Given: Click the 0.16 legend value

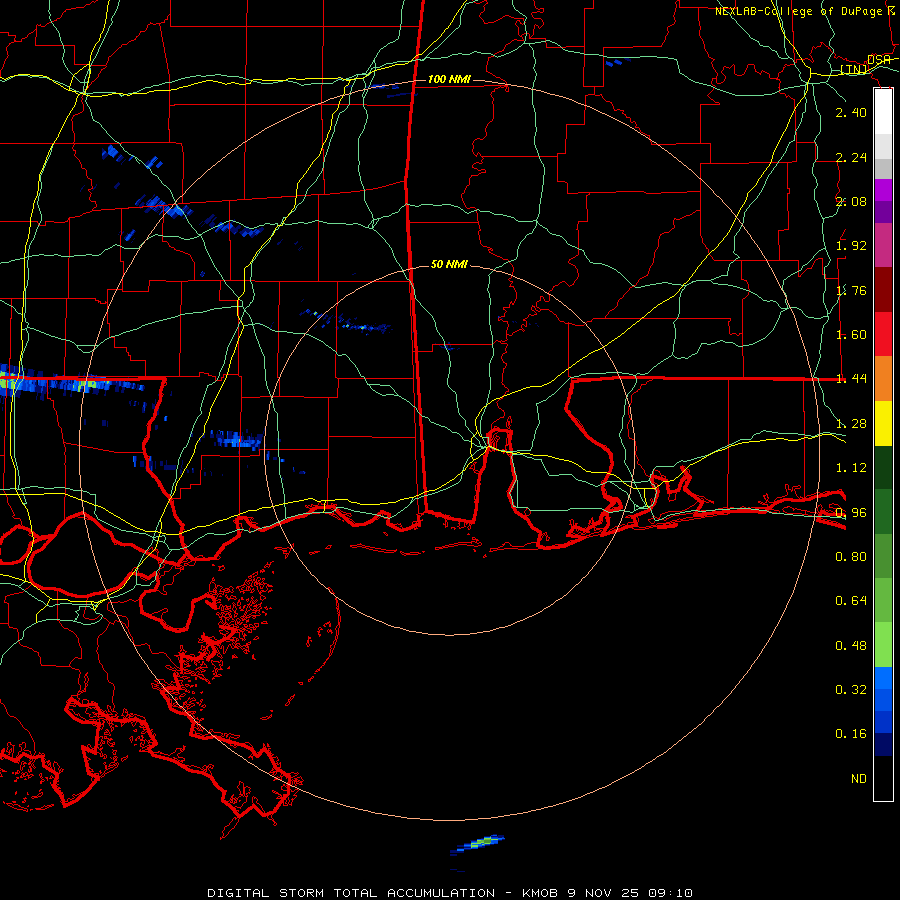Looking at the screenshot, I should pyautogui.click(x=851, y=734).
